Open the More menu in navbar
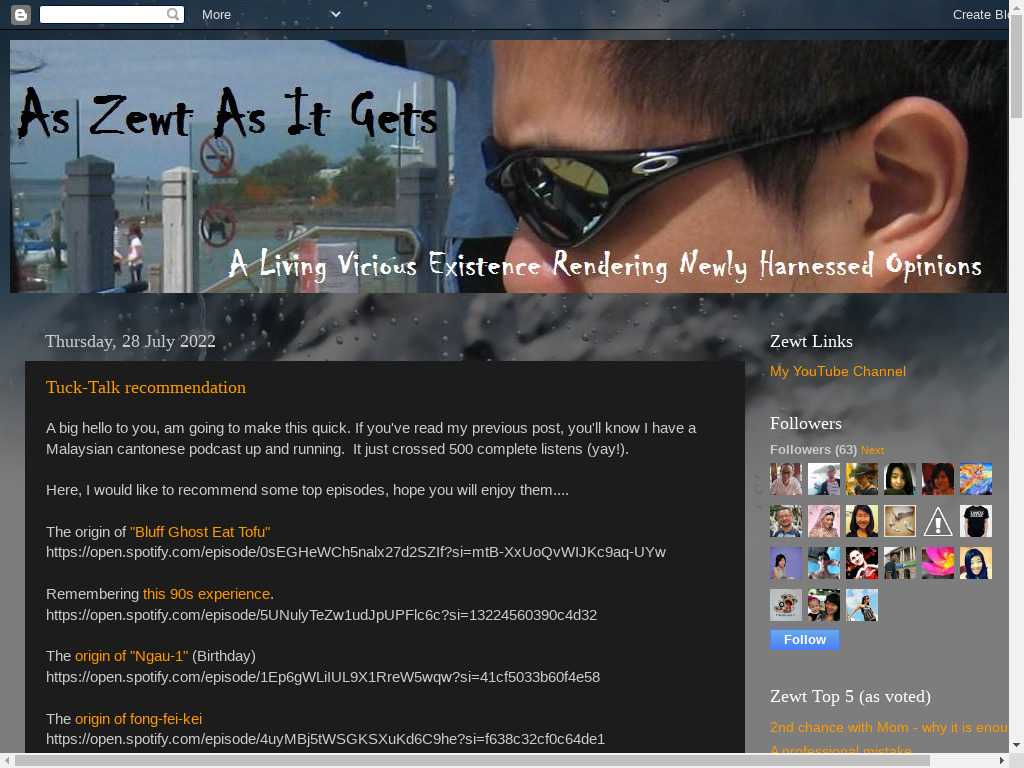Screen dimensions: 1024x768 (216, 14)
